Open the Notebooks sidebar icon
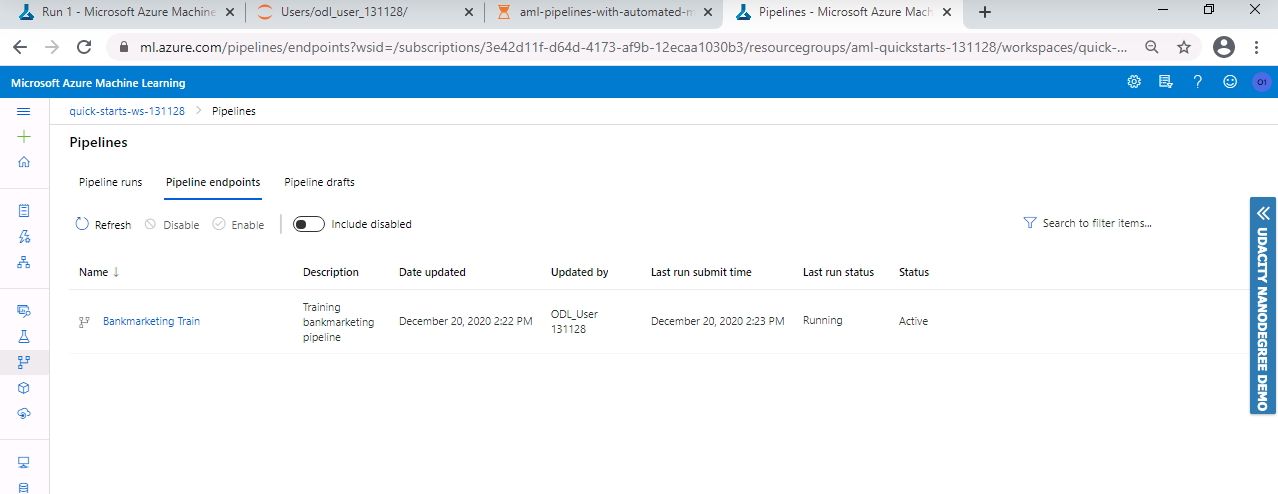 pos(24,211)
